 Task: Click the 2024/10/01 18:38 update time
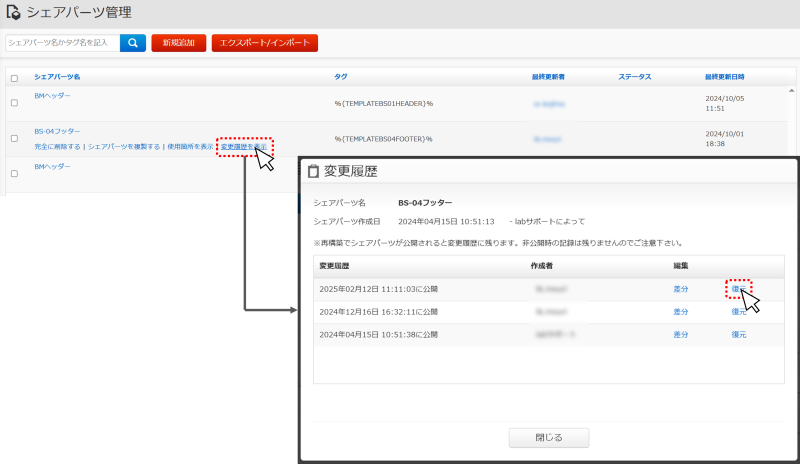(x=724, y=138)
